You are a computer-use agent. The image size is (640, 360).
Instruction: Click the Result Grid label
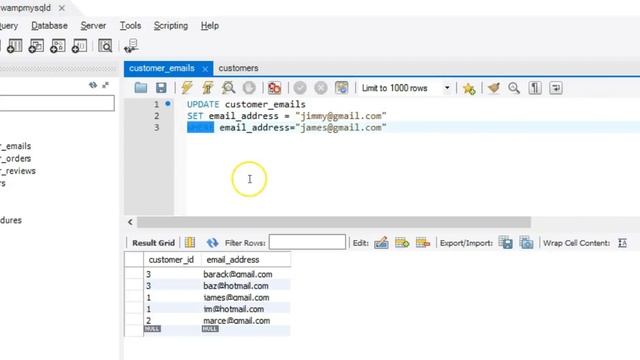tap(153, 243)
